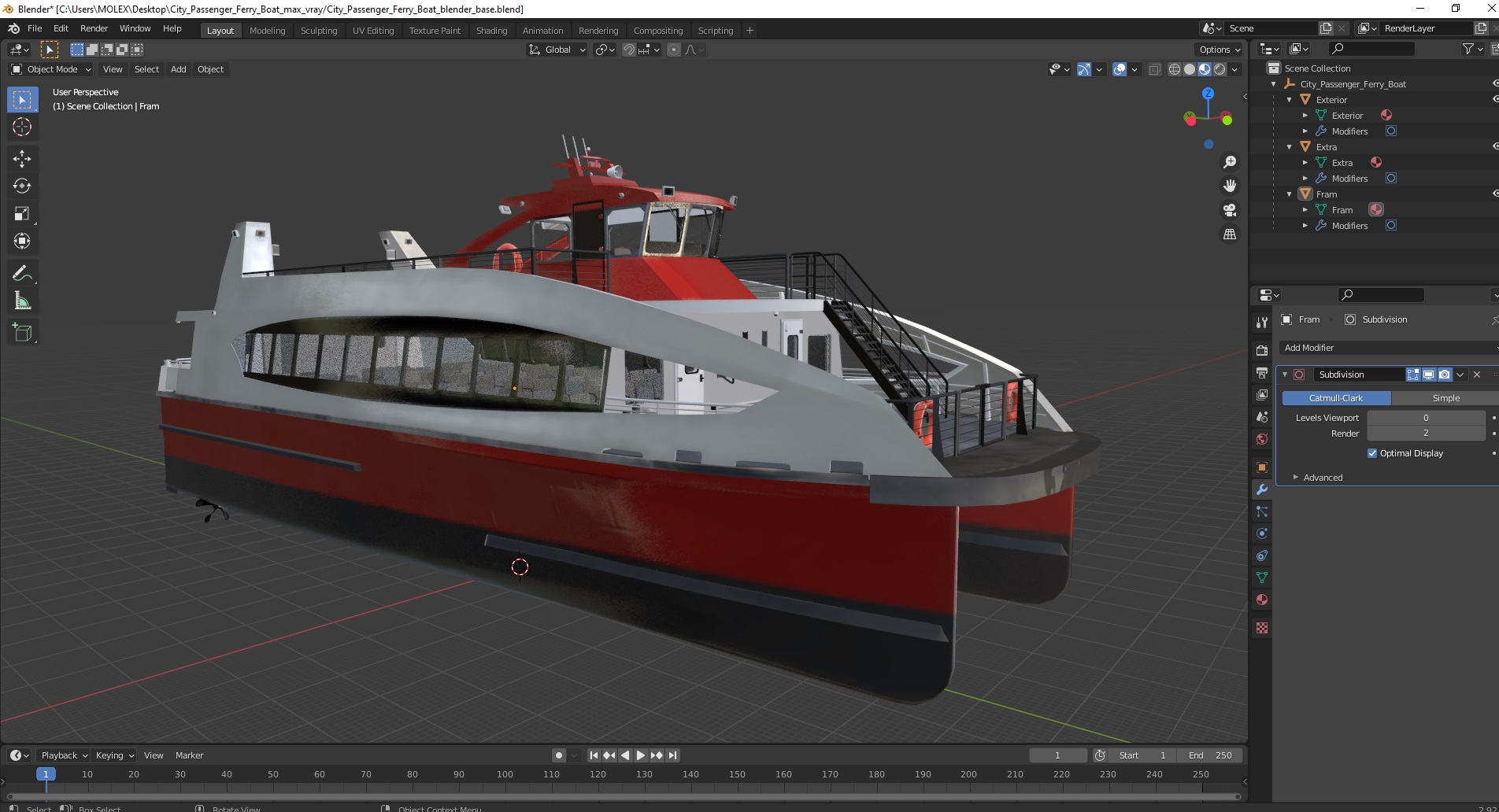
Task: Toggle show overlays button in viewport header
Action: click(1120, 69)
